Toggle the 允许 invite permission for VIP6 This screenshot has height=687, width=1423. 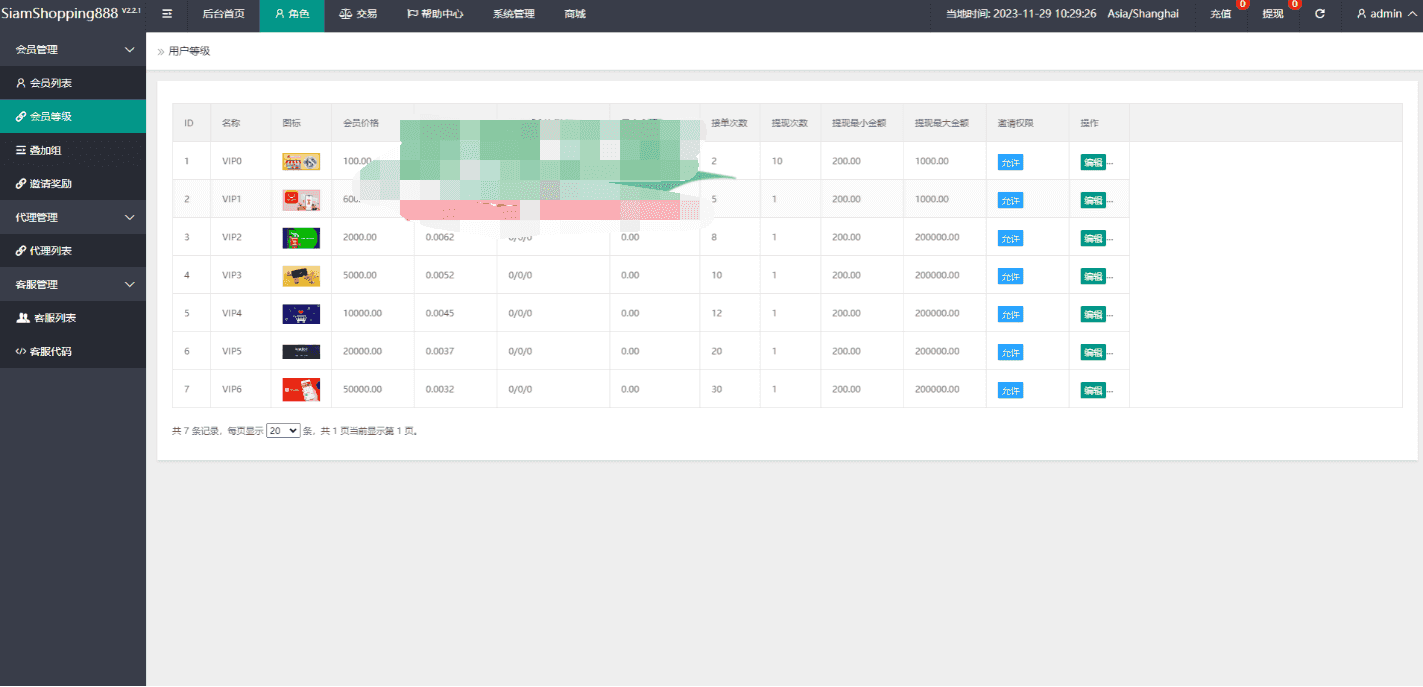click(1010, 390)
